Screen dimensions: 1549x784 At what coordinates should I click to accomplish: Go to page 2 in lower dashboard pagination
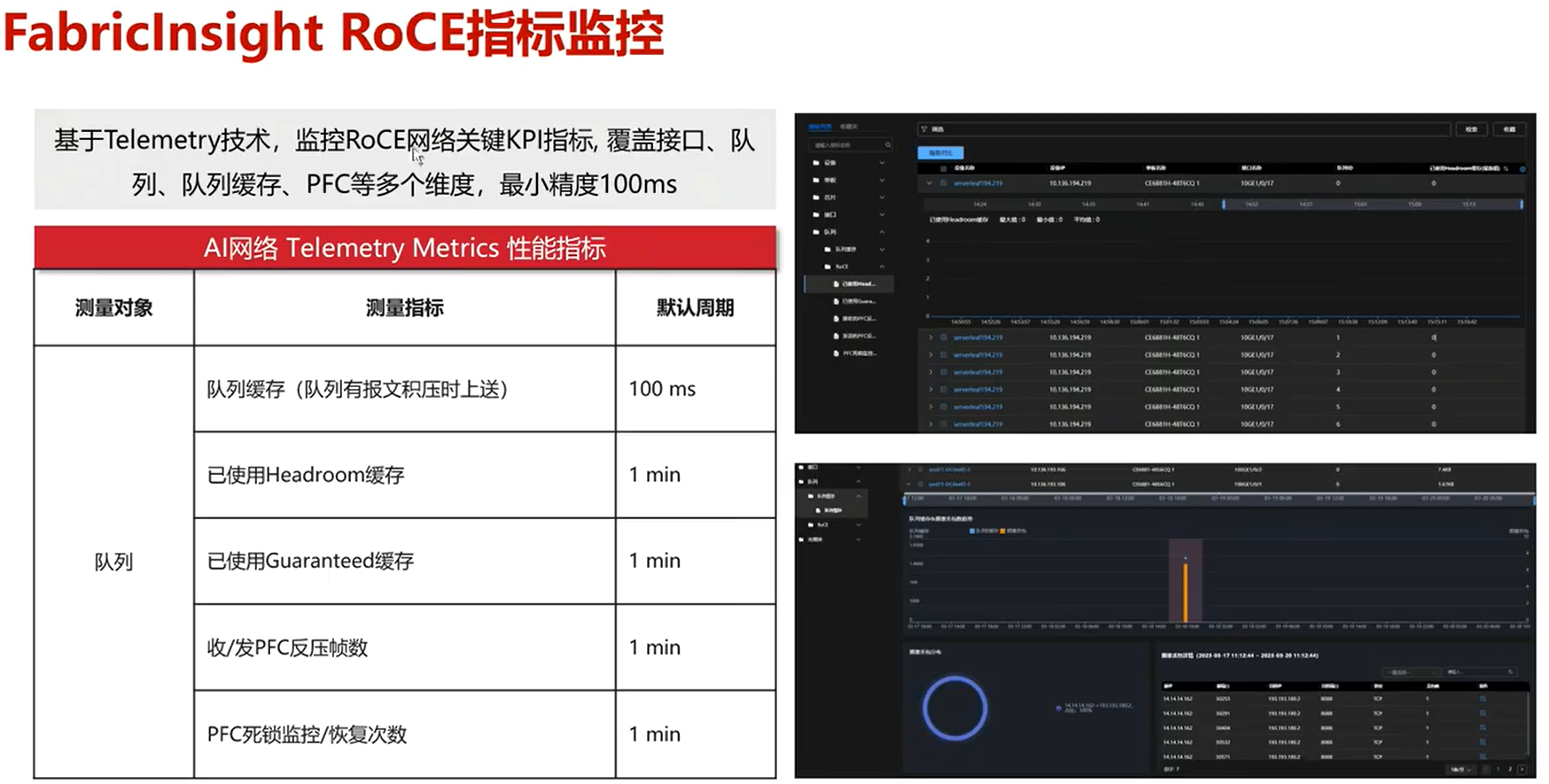click(1510, 769)
